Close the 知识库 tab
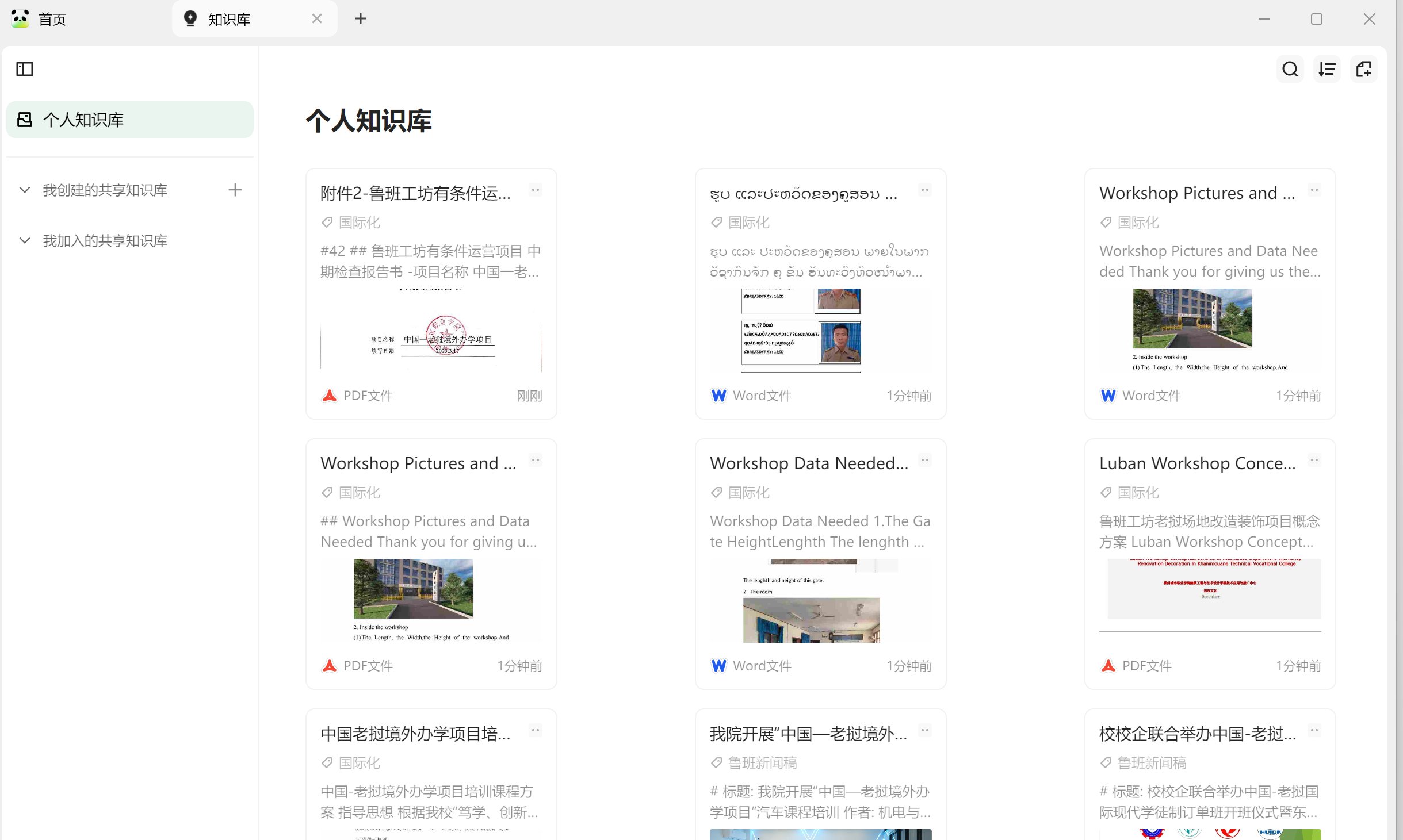Image resolution: width=1403 pixels, height=840 pixels. point(316,19)
